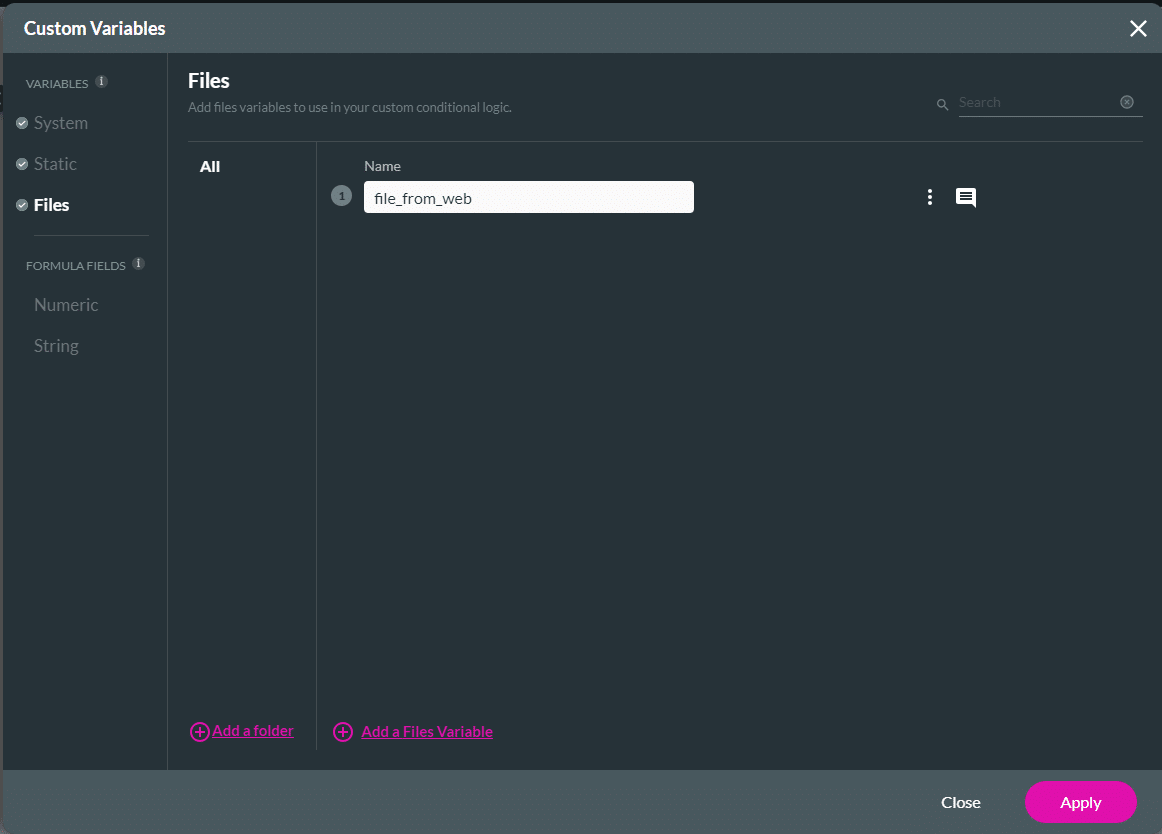Go to the String formula fields
The height and width of the screenshot is (834, 1162).
pyautogui.click(x=56, y=346)
